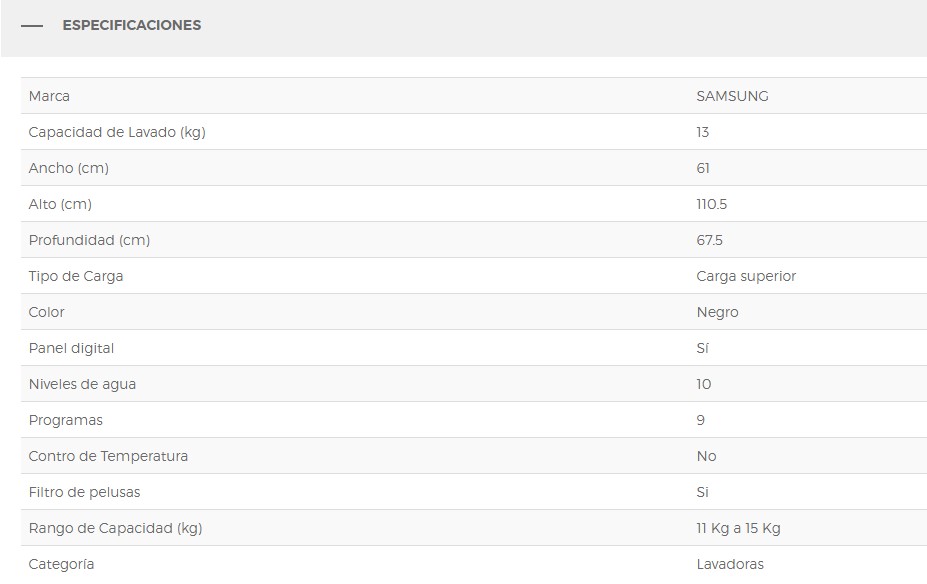The height and width of the screenshot is (584, 927).
Task: Click the Ancho (cm) row label
Action: click(68, 168)
